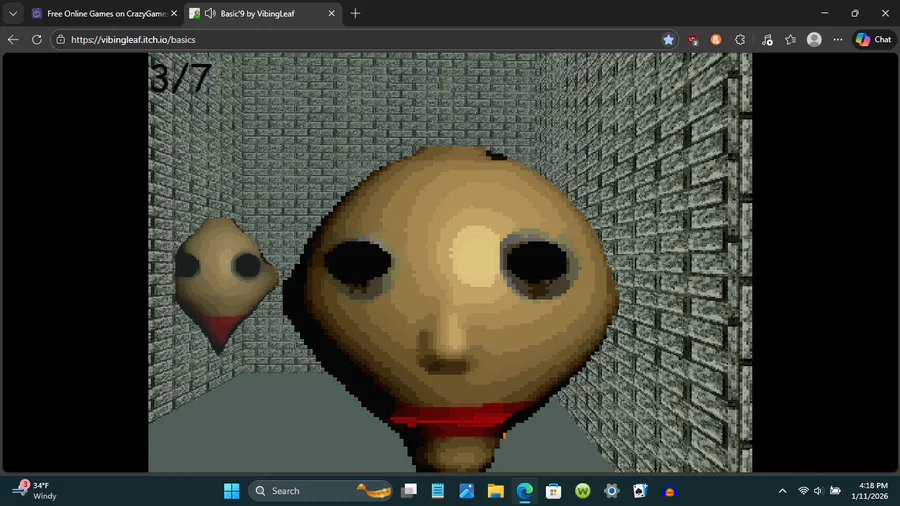
Task: Open the Settings and more ellipsis menu
Action: coord(838,40)
